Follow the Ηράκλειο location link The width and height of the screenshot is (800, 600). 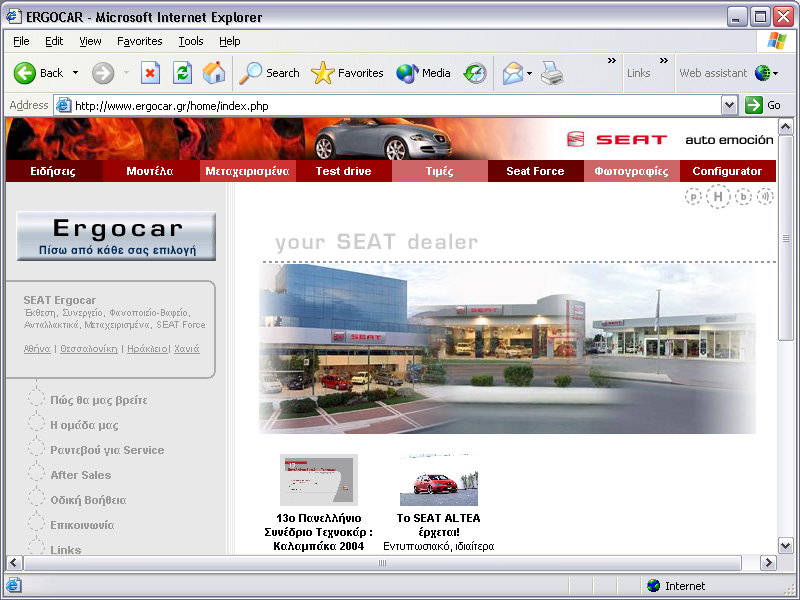tap(147, 349)
